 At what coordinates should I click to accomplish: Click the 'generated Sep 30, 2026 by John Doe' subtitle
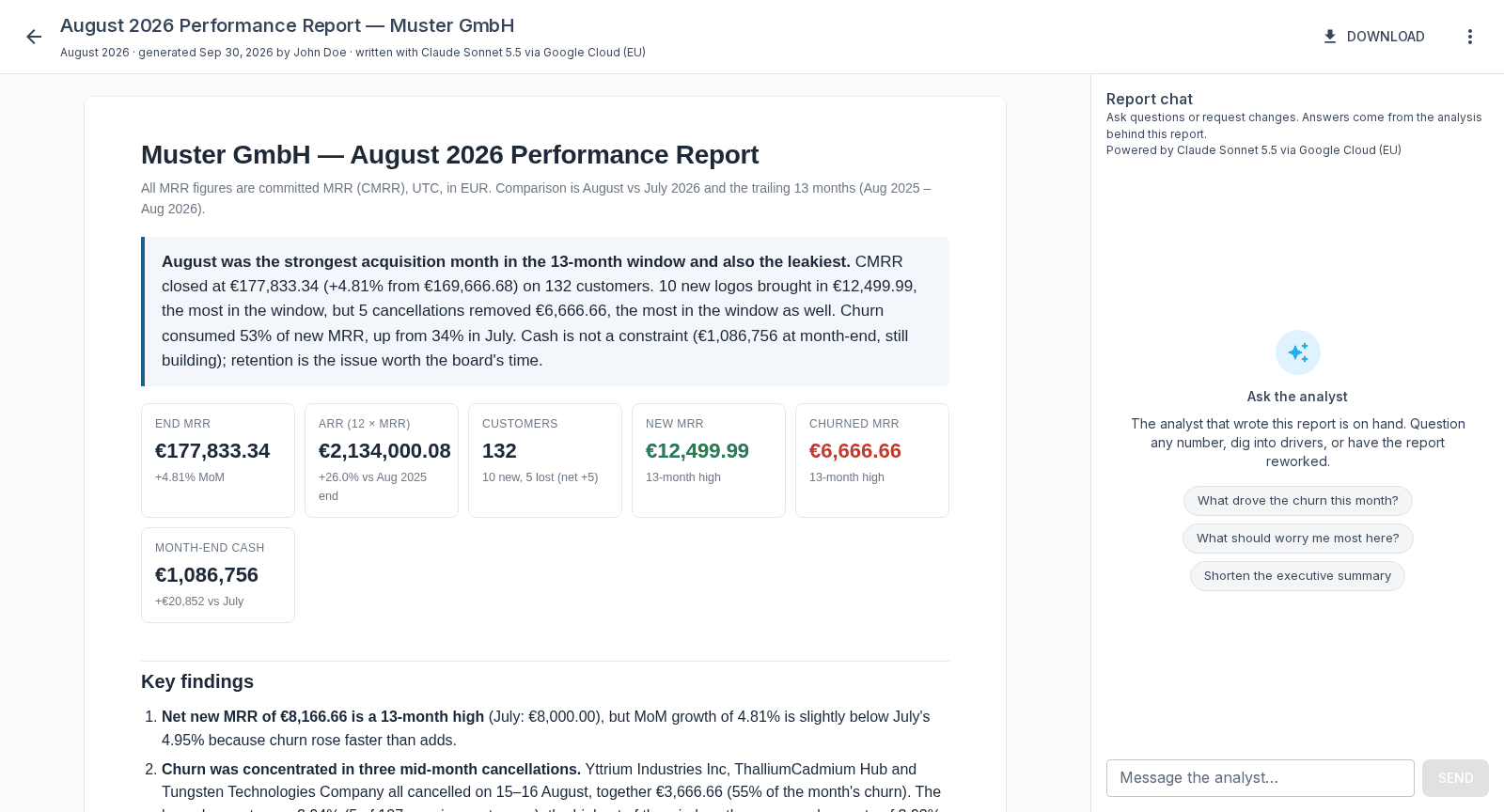click(243, 53)
